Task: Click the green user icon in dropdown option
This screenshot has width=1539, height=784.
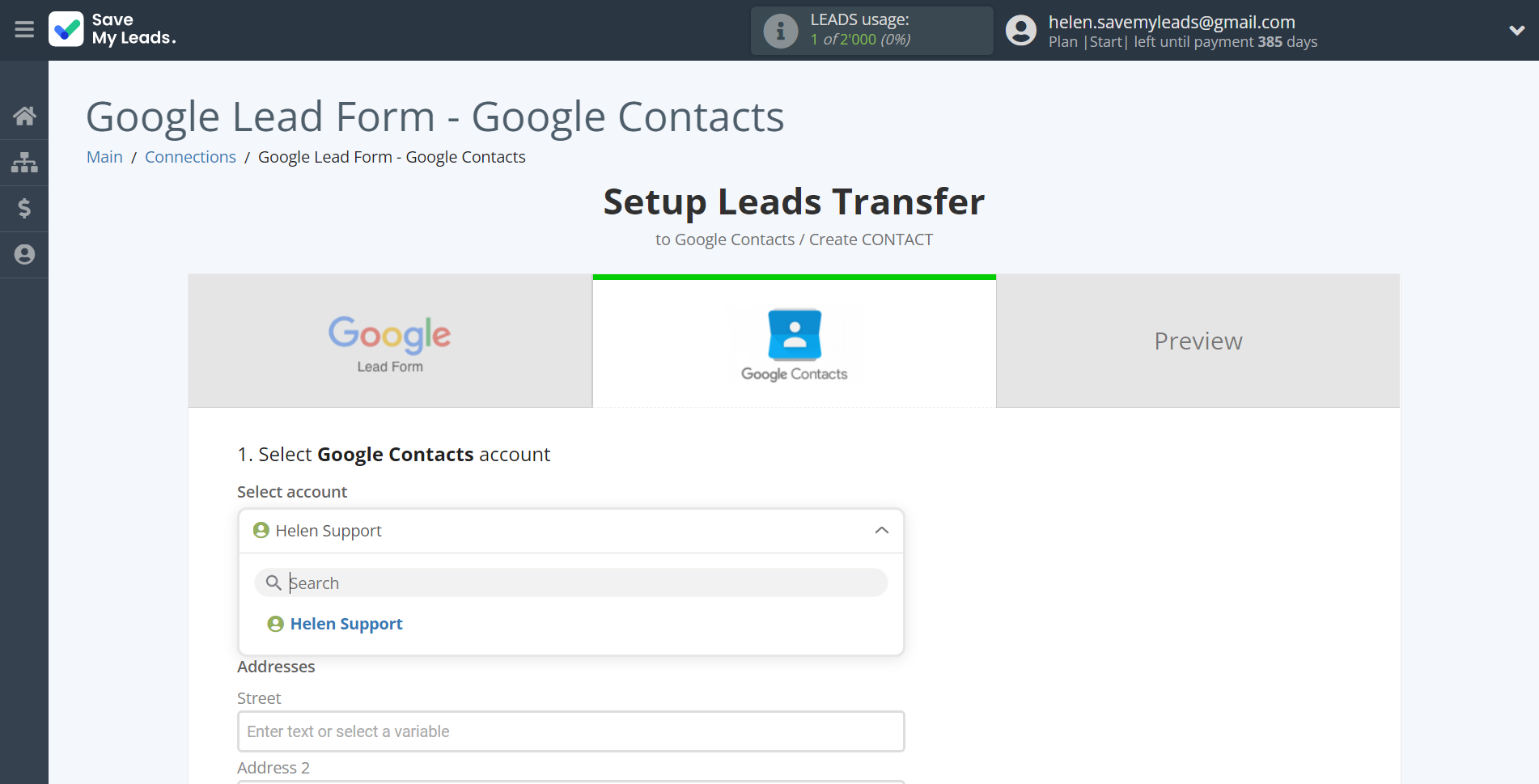Action: 275,624
